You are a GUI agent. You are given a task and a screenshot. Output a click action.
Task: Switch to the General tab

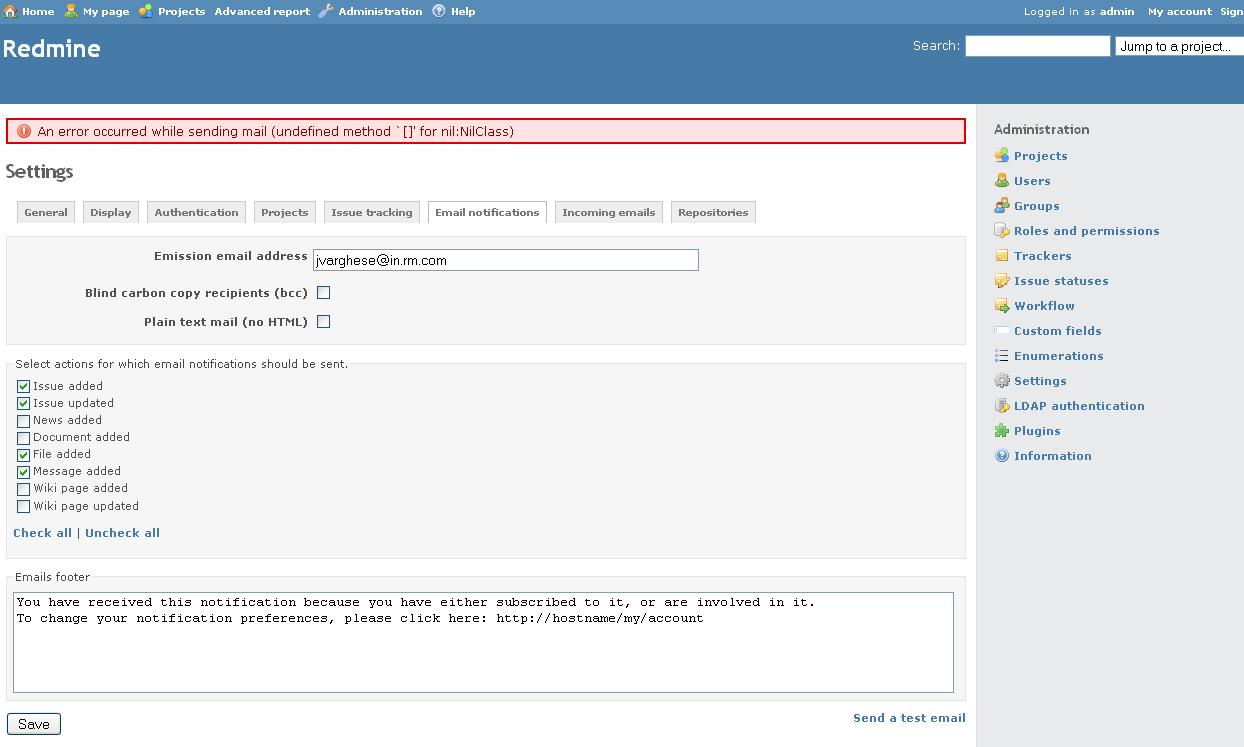point(46,212)
